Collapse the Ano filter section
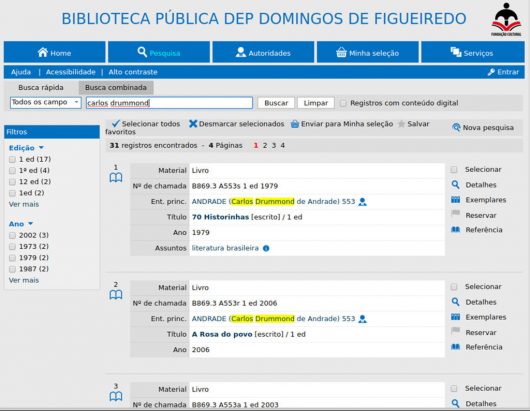 pos(30,224)
